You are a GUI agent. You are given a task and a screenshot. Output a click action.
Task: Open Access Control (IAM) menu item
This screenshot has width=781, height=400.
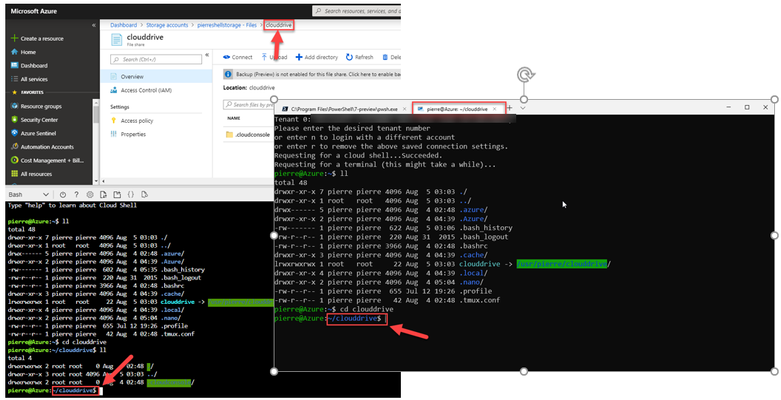[141, 90]
